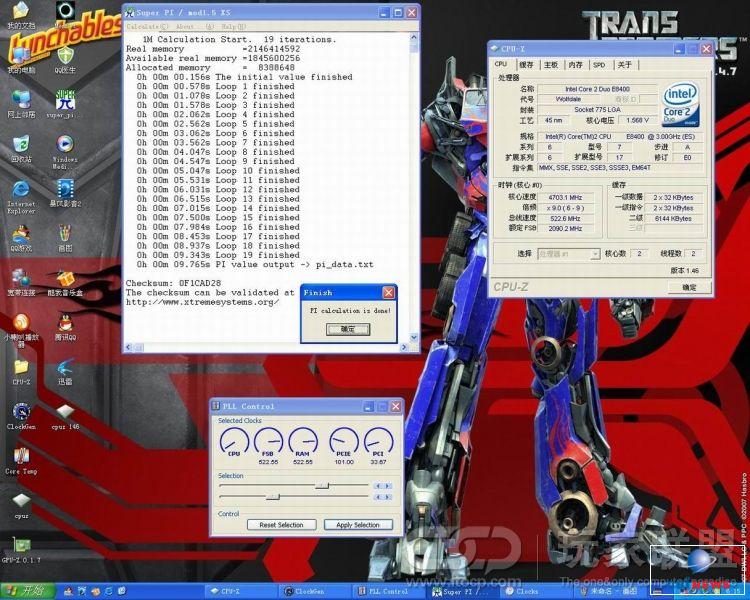The width and height of the screenshot is (750, 600).
Task: Click the core speed value 4703.1 MHz
Action: click(565, 197)
